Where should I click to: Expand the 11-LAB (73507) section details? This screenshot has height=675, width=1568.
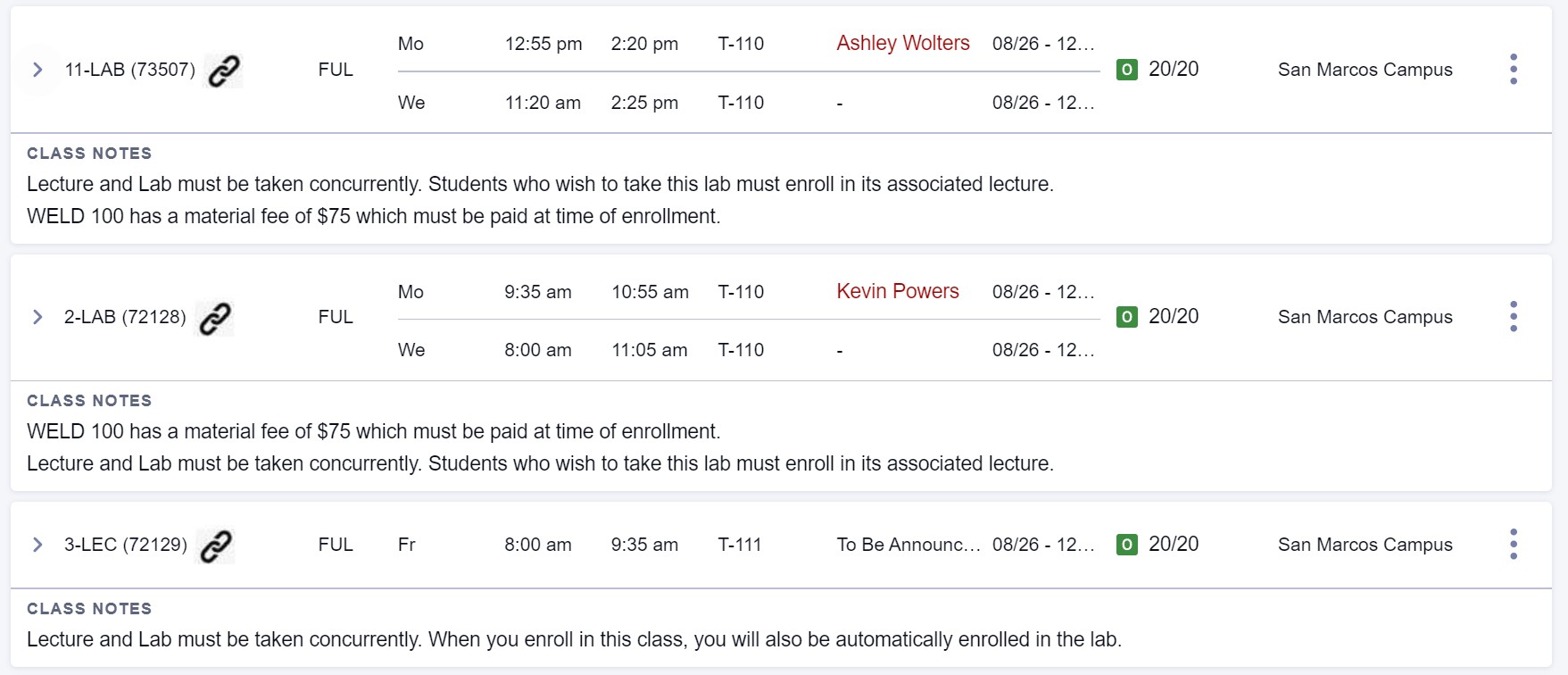pyautogui.click(x=37, y=70)
